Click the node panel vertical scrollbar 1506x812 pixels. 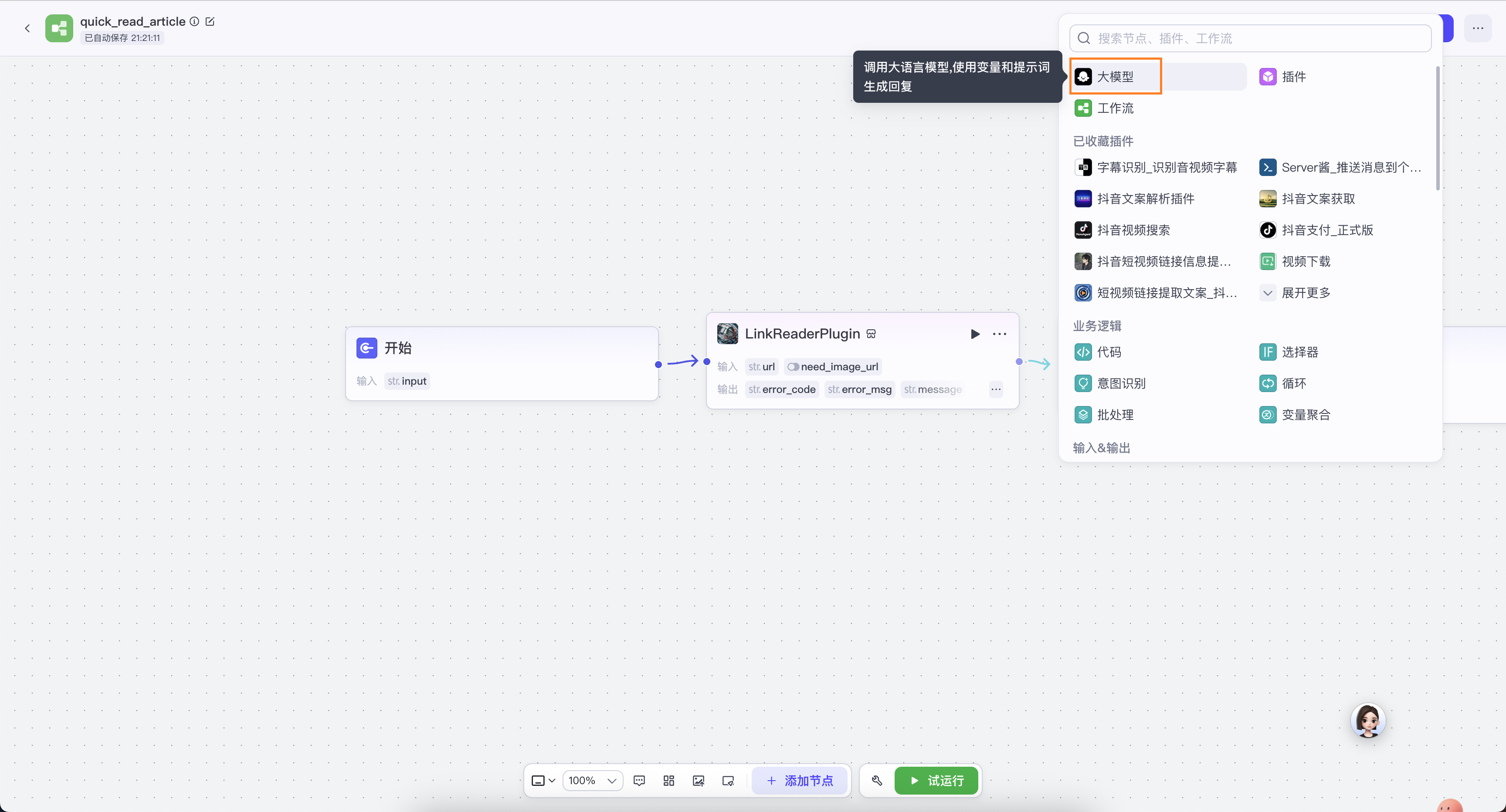[1437, 129]
